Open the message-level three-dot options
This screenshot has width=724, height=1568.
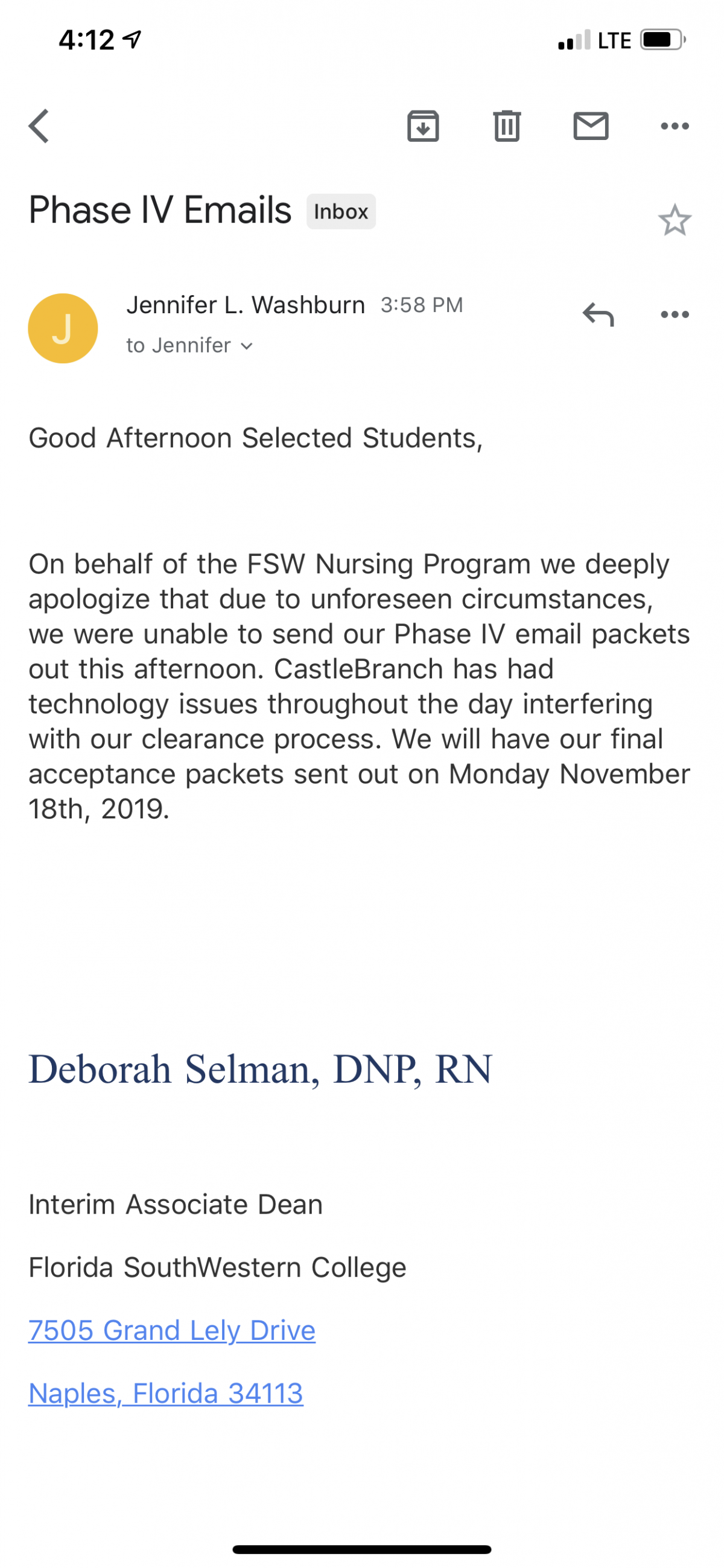675,314
